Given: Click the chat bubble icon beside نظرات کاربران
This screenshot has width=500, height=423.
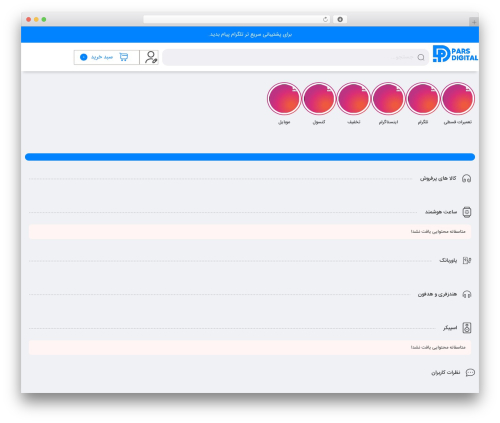Looking at the screenshot, I should 470,372.
